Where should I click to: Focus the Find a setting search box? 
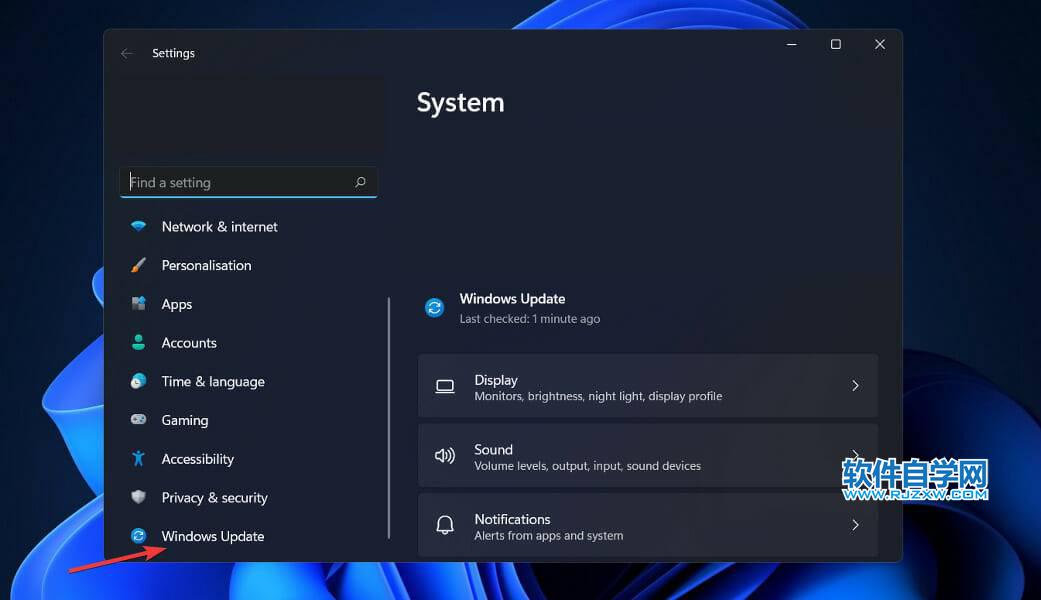(x=249, y=182)
